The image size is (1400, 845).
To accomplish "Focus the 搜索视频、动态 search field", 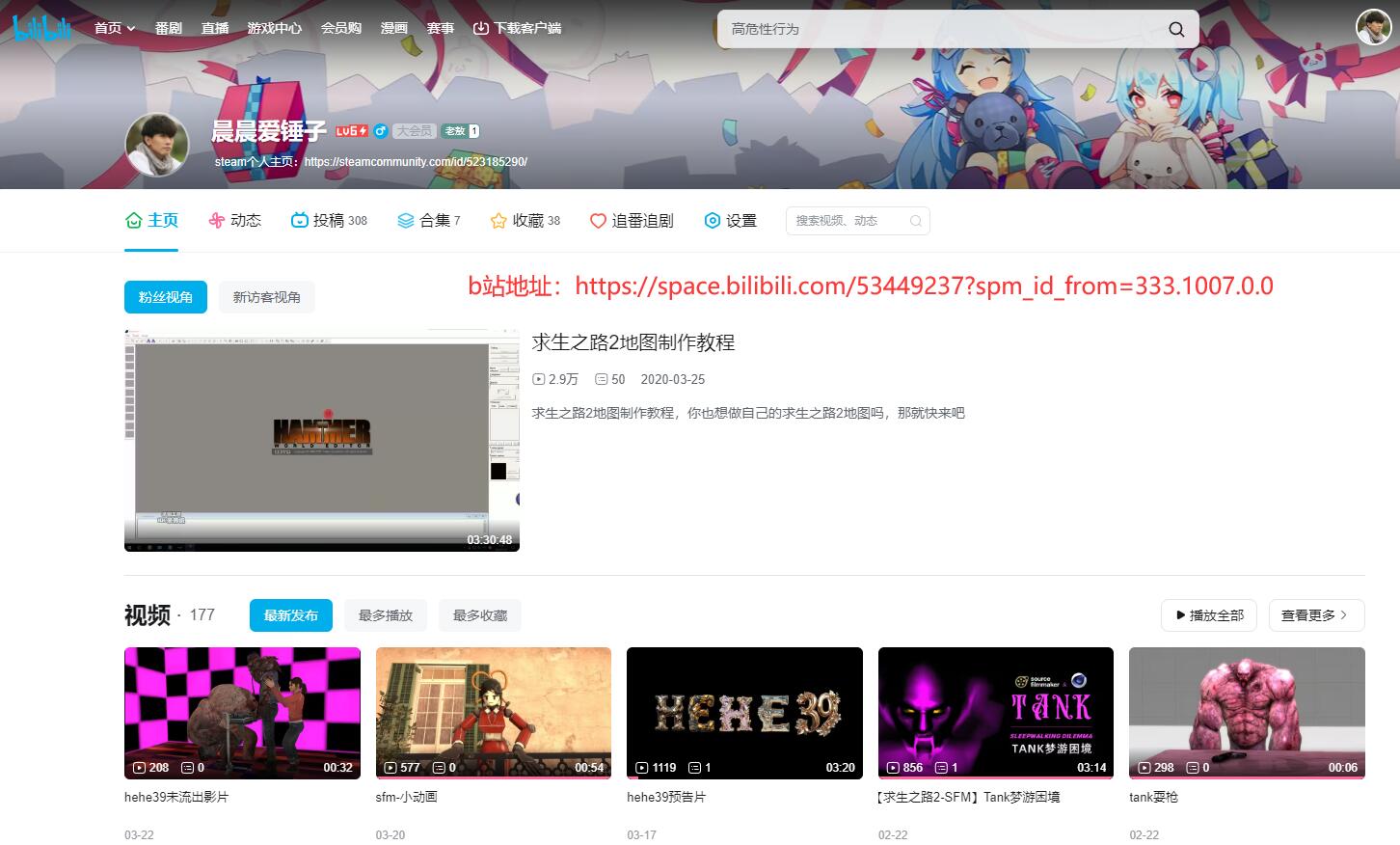I will [x=858, y=221].
